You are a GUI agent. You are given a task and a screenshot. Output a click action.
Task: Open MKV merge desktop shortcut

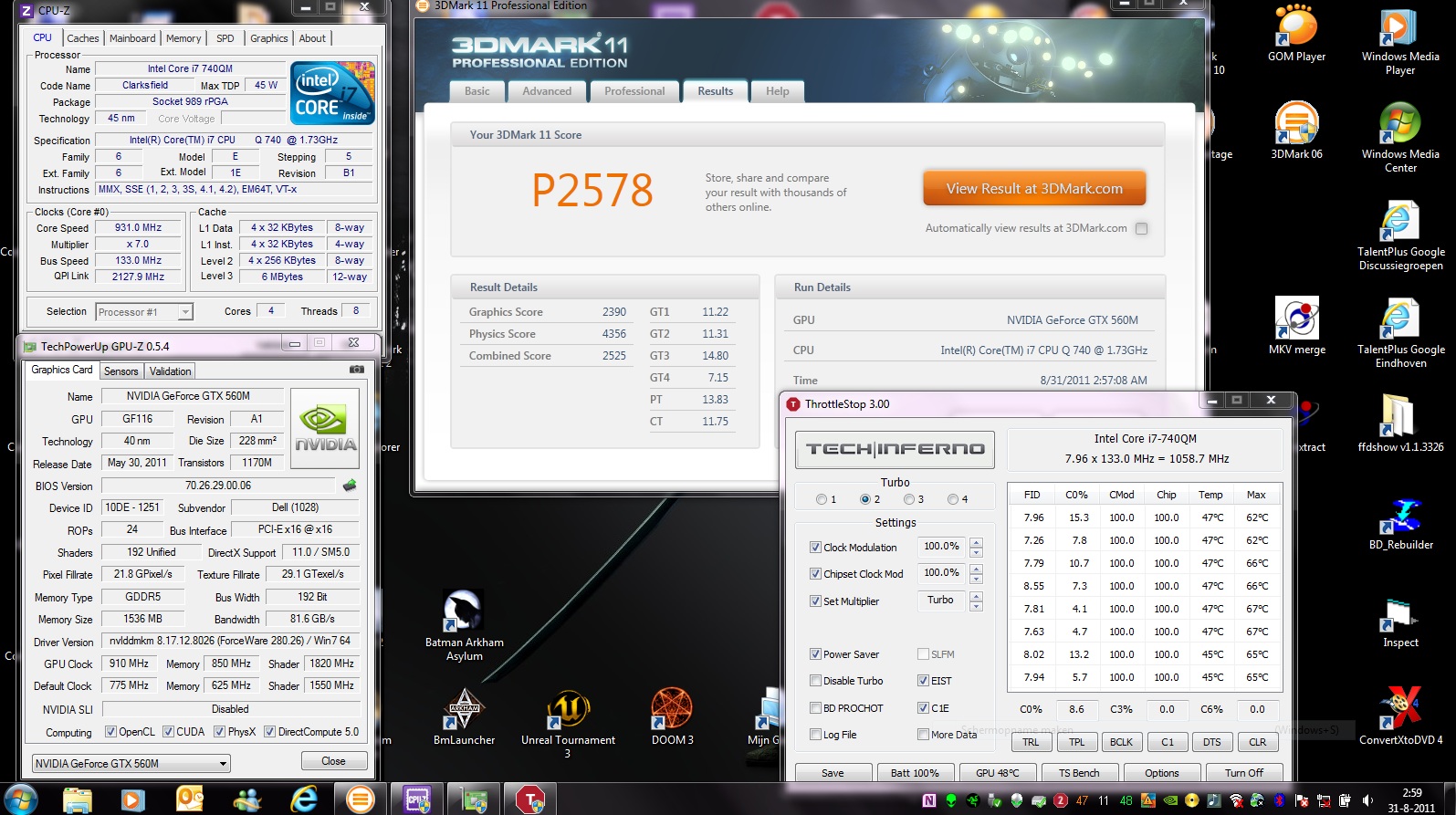[x=1296, y=326]
